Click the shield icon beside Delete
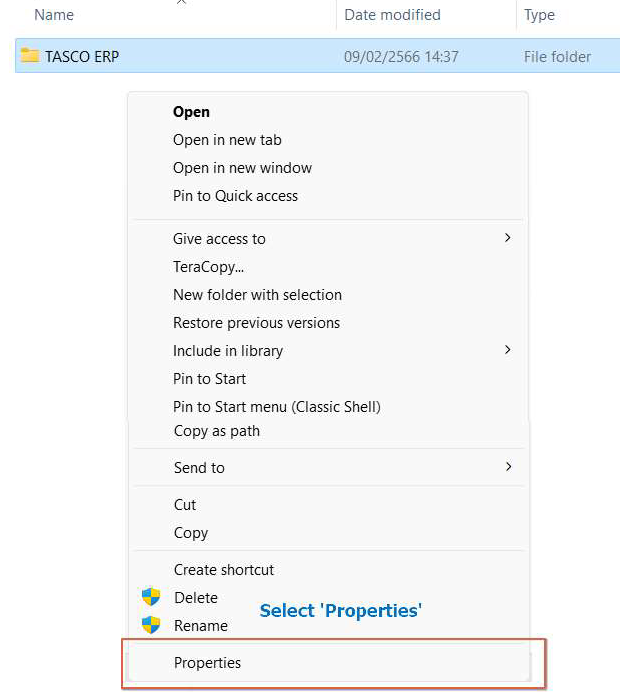 [x=151, y=597]
